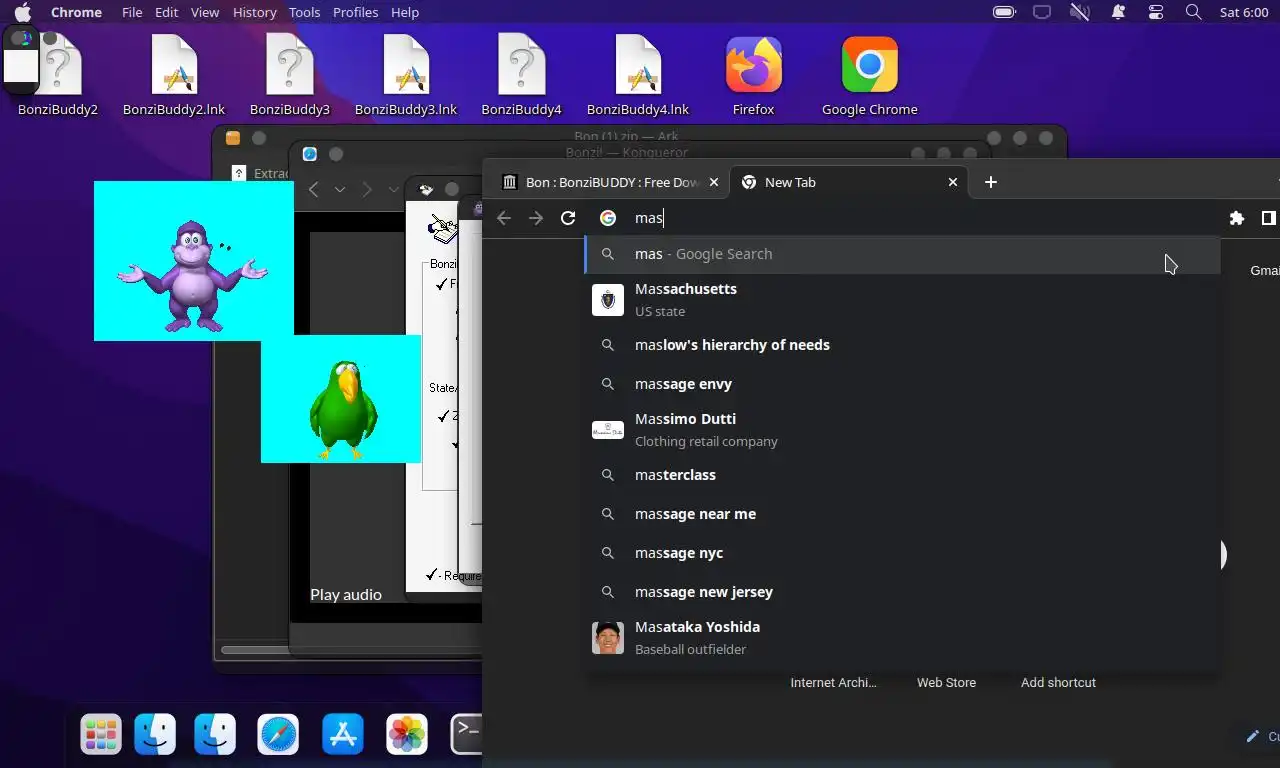Click the green parrot character
The height and width of the screenshot is (768, 1280).
click(x=342, y=408)
